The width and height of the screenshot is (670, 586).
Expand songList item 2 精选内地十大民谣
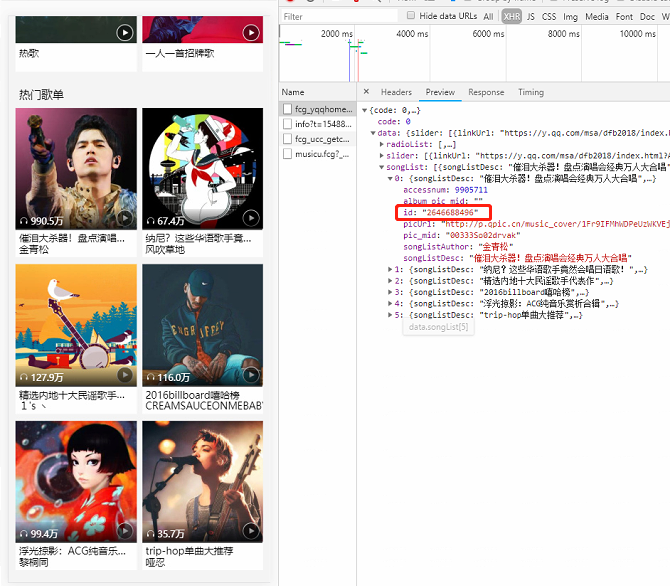coord(390,281)
